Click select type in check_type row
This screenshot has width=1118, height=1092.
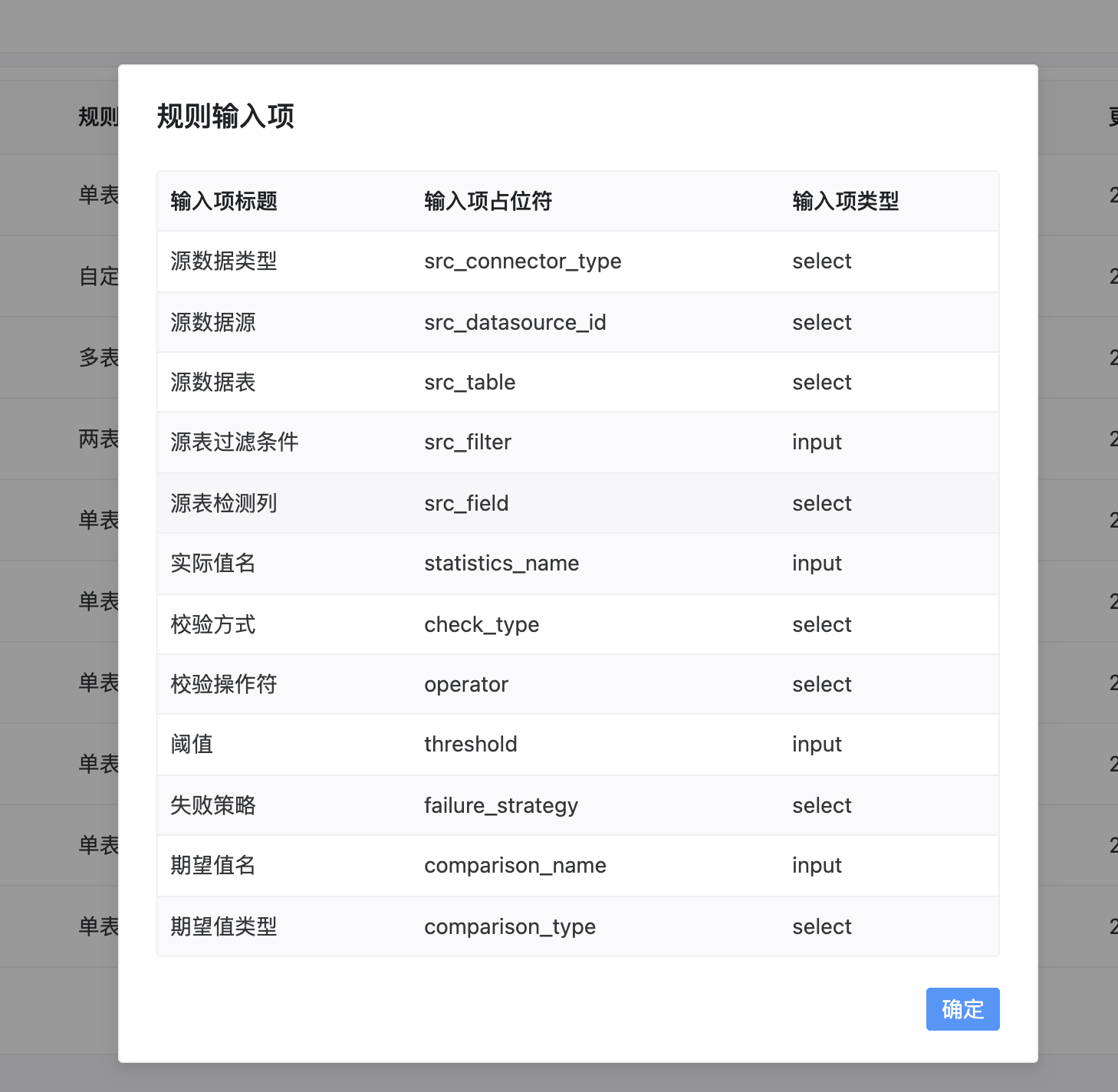pyautogui.click(x=822, y=624)
